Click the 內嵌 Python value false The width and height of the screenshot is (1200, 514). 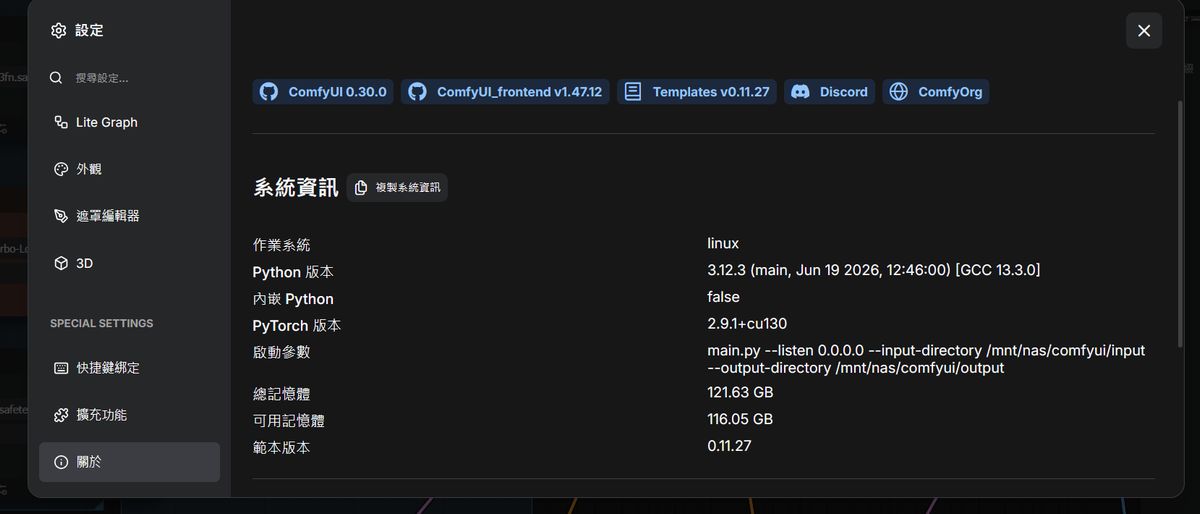[x=723, y=297]
